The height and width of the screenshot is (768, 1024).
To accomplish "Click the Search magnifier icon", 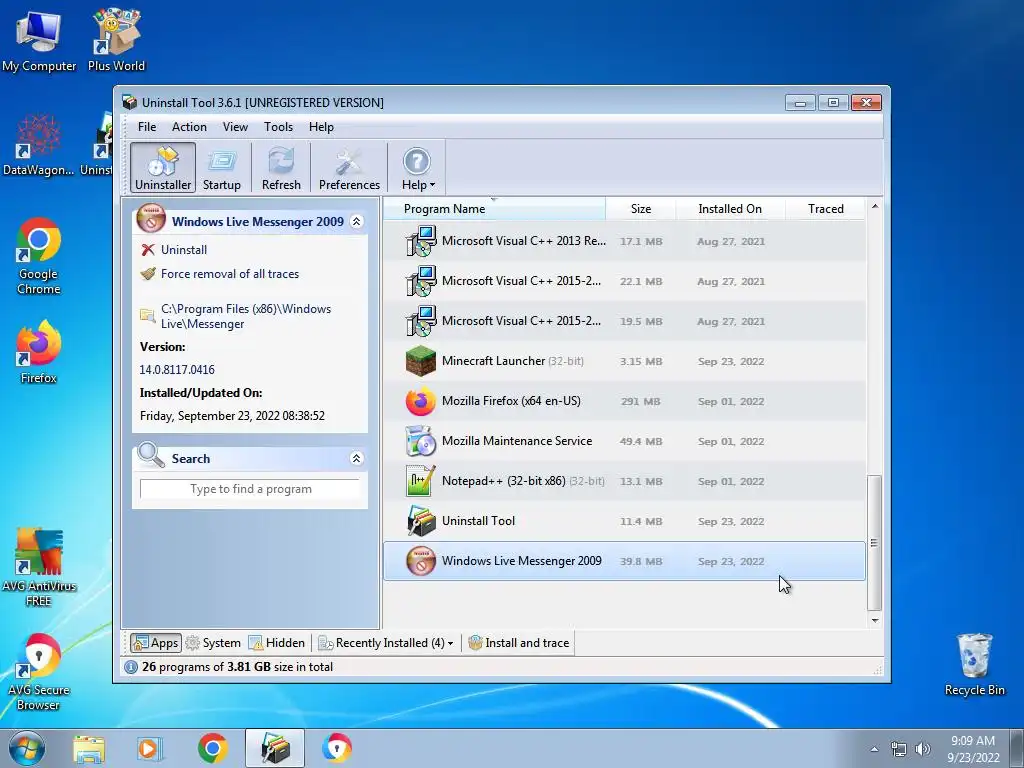I will point(151,455).
